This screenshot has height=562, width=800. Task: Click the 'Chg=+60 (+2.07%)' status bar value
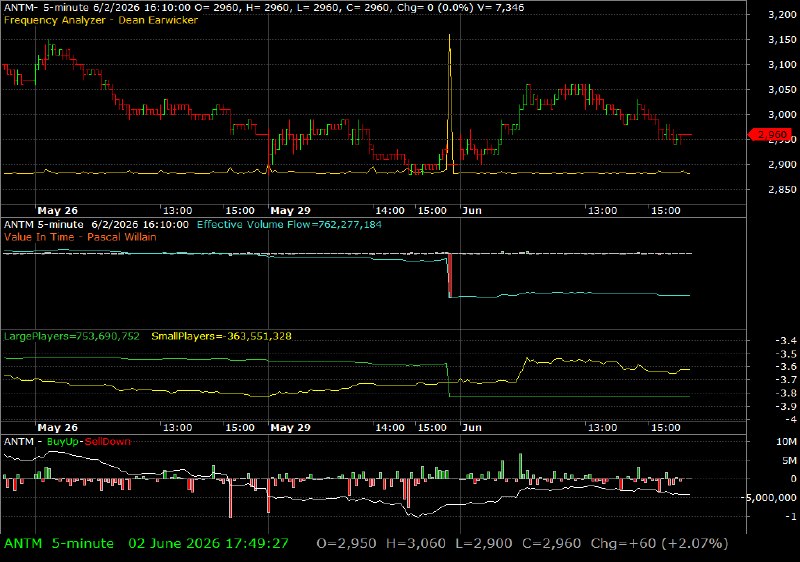659,543
